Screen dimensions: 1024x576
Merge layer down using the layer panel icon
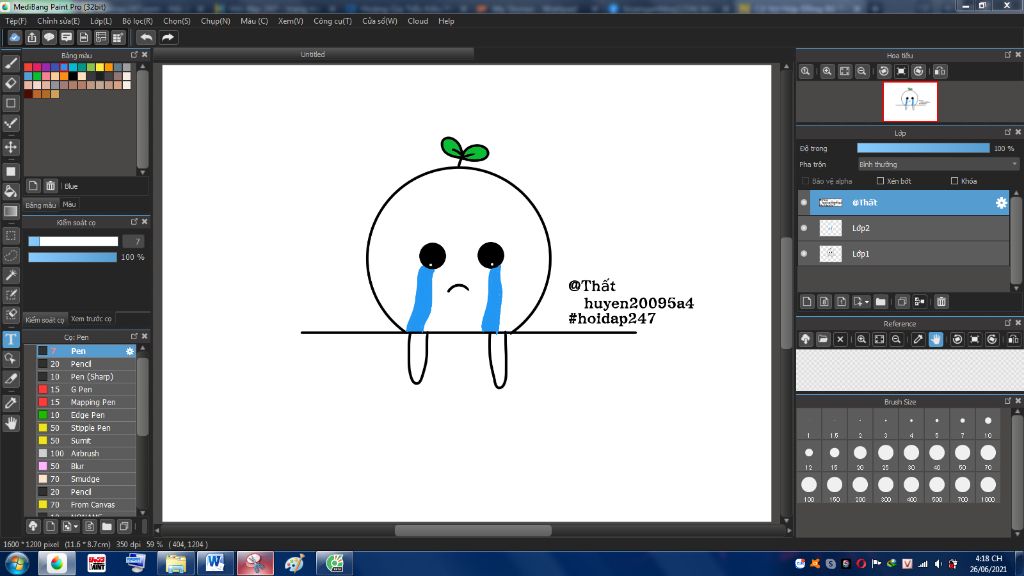920,302
